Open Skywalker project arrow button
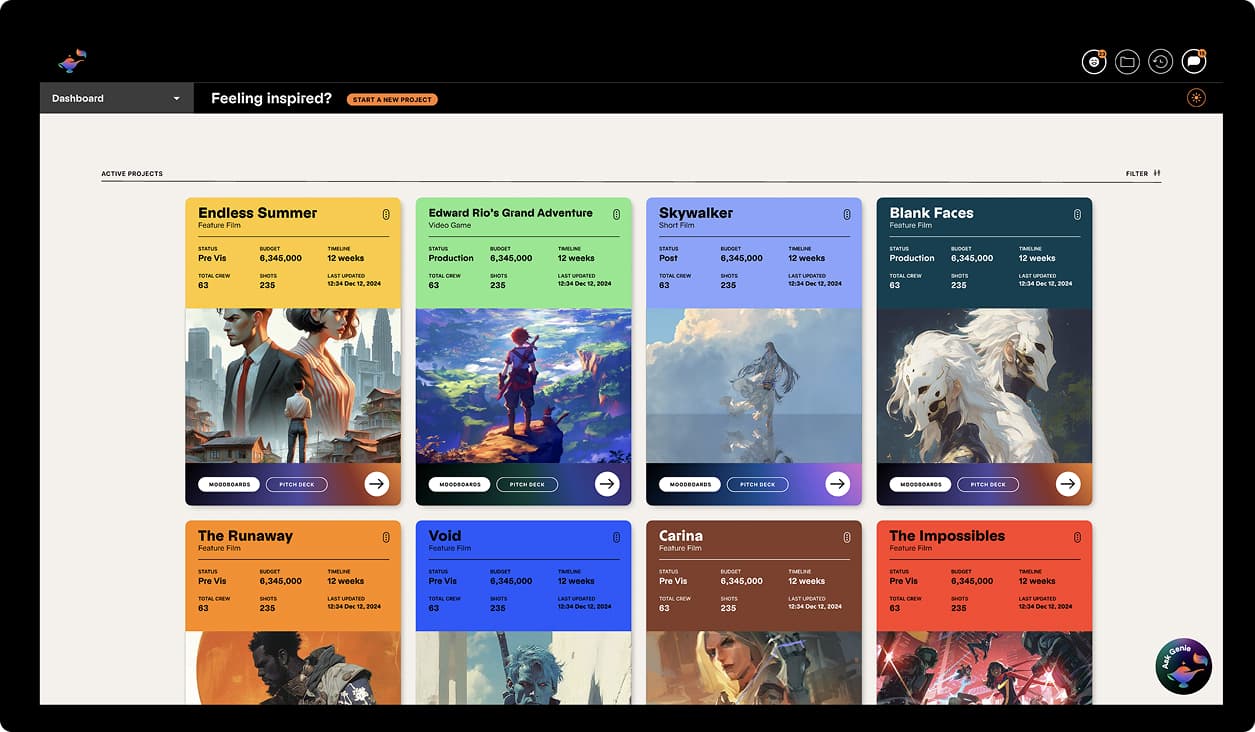Image resolution: width=1255 pixels, height=732 pixels. (837, 484)
